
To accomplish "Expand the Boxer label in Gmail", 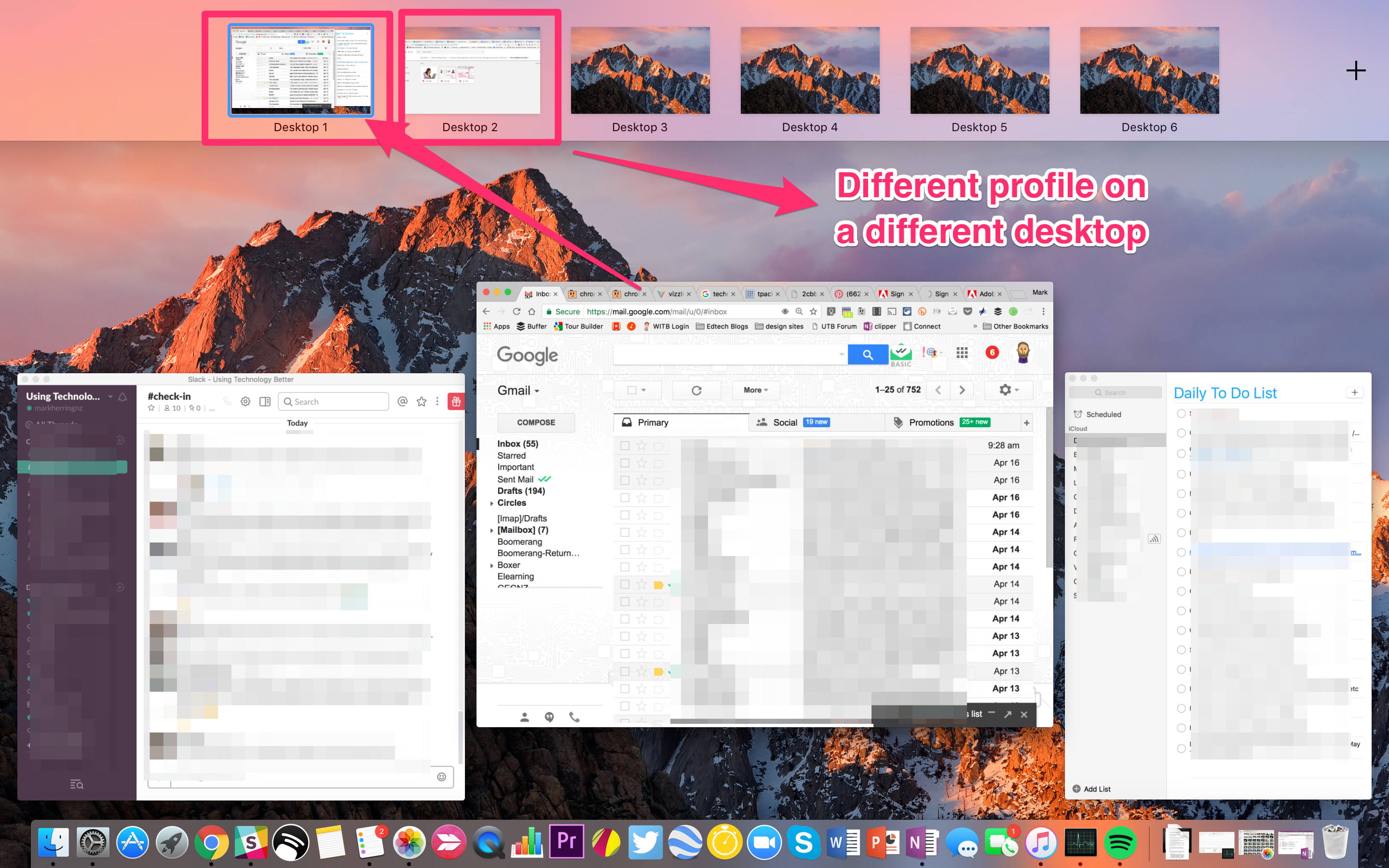I will tap(492, 566).
